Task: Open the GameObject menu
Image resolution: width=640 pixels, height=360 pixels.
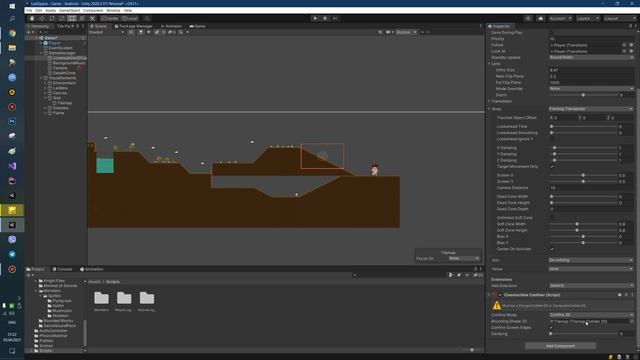Action: (x=69, y=11)
